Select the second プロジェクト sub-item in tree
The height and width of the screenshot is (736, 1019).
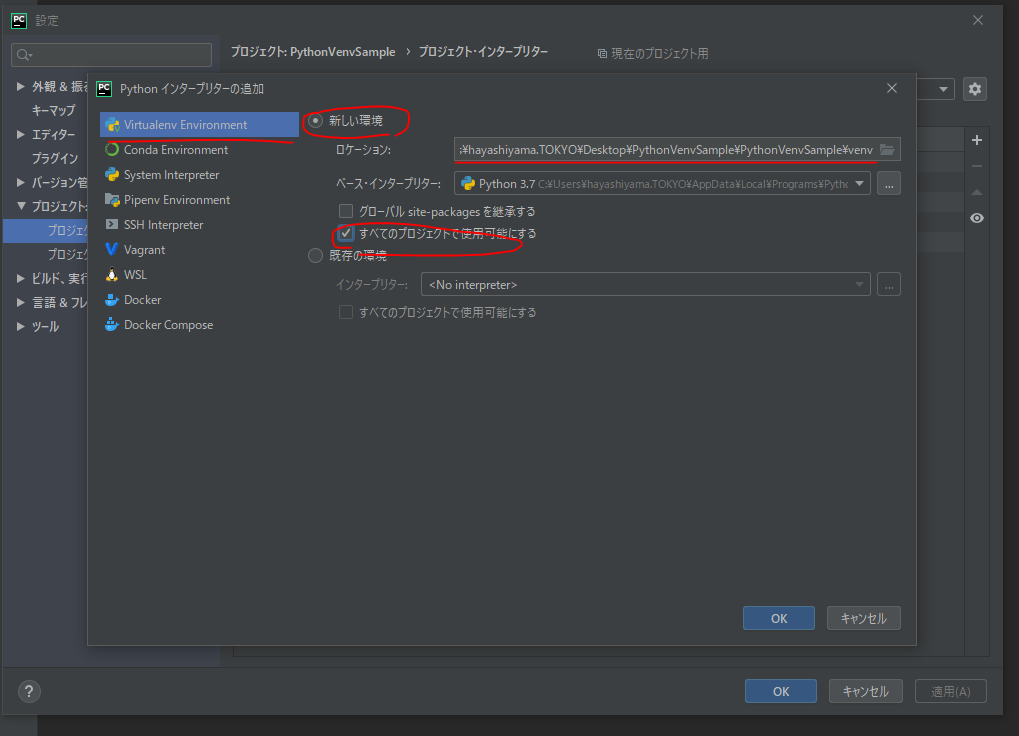pos(67,254)
